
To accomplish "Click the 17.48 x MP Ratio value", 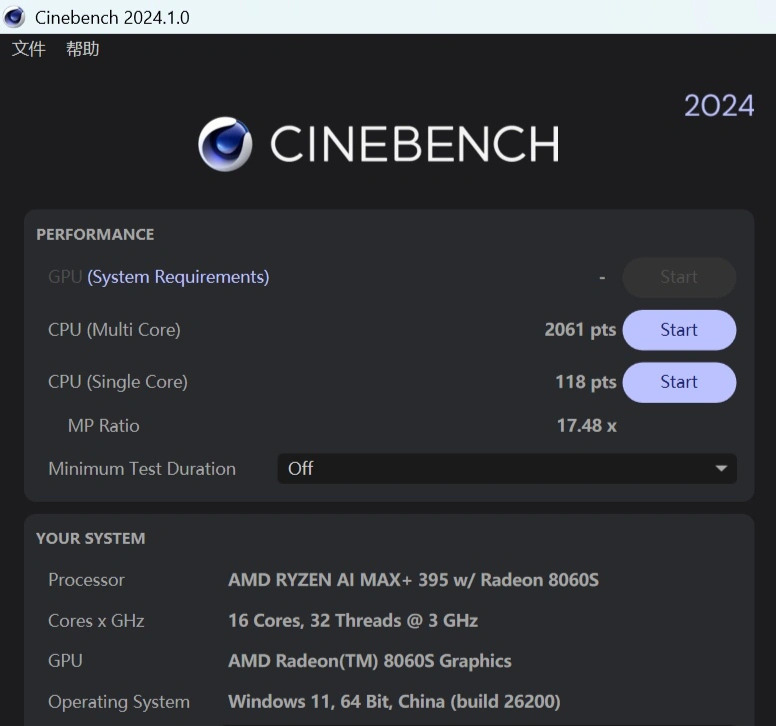I will pos(587,426).
